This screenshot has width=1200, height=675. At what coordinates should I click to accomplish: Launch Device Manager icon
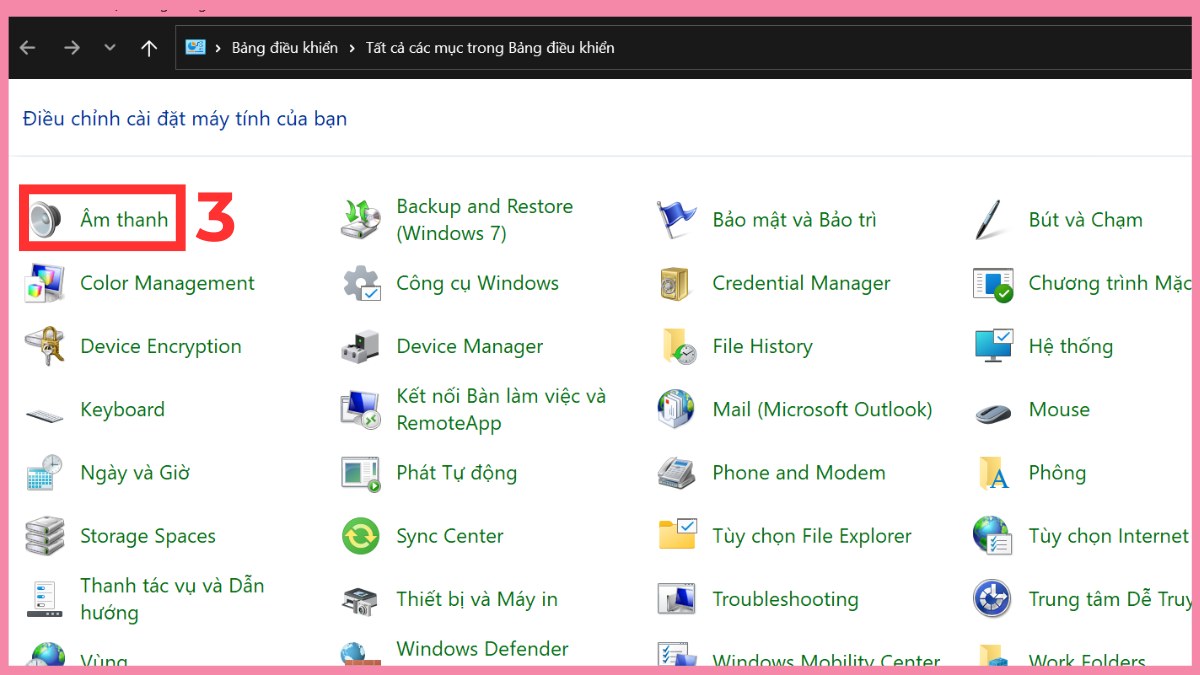(360, 347)
